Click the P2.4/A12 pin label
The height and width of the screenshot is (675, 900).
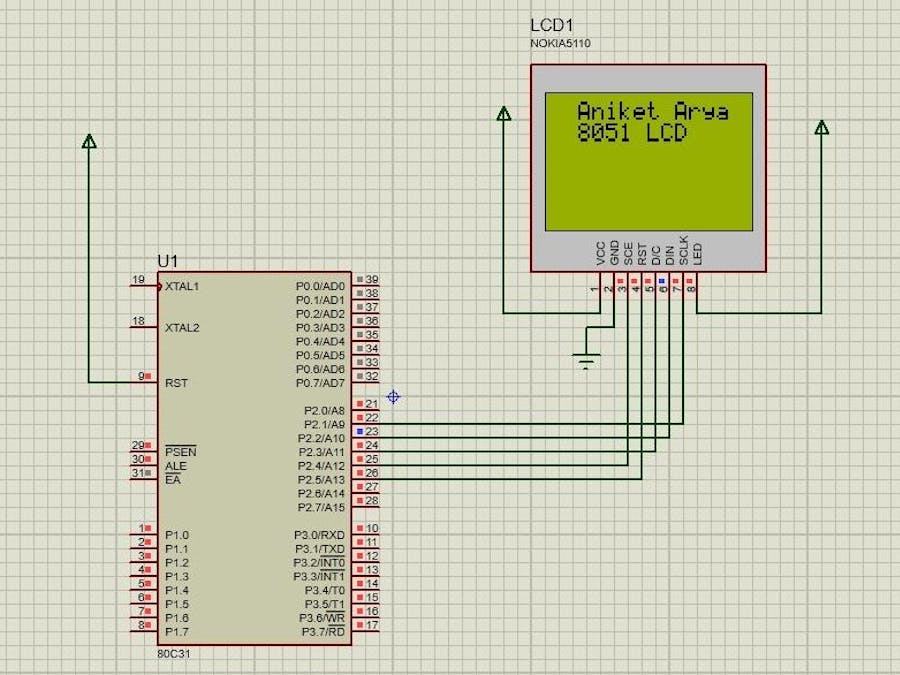(x=321, y=465)
